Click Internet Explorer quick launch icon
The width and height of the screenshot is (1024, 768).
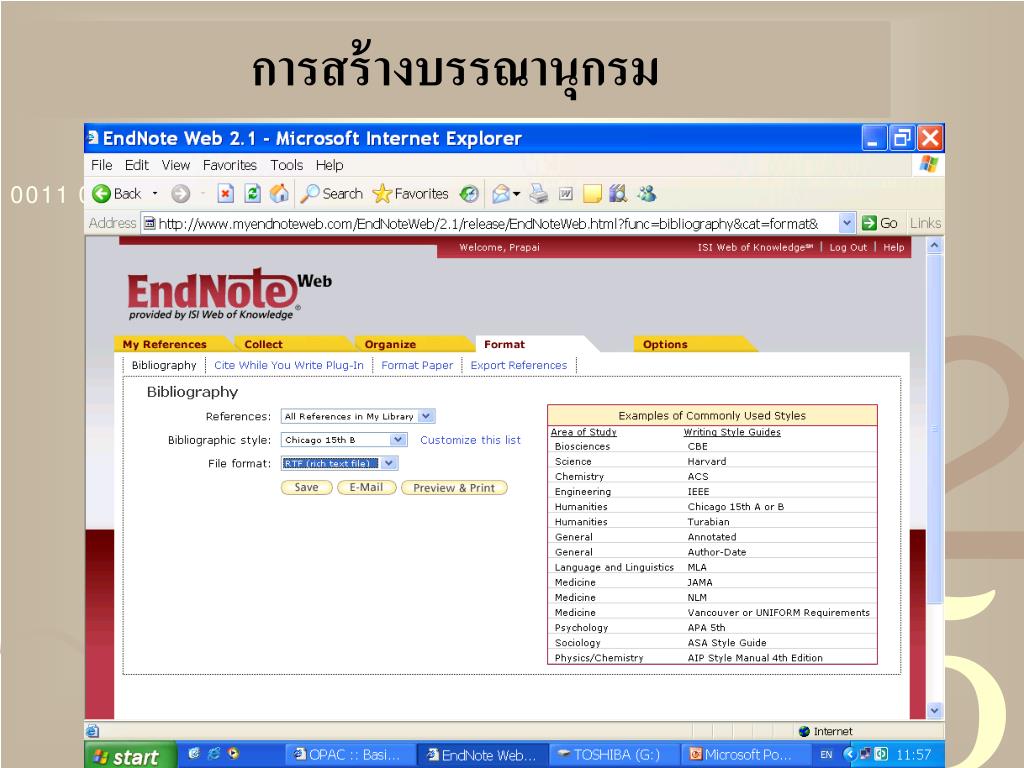(213, 754)
